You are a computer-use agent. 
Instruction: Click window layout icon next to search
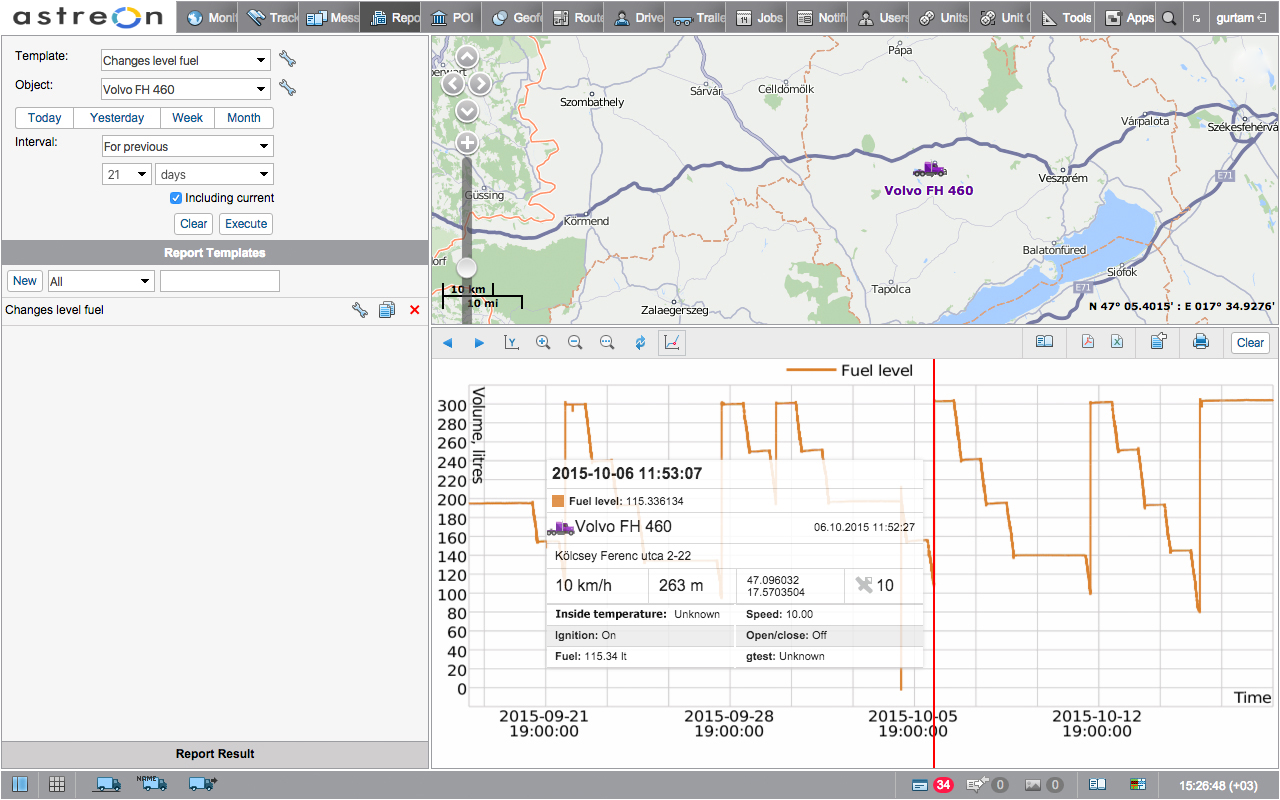(1196, 18)
